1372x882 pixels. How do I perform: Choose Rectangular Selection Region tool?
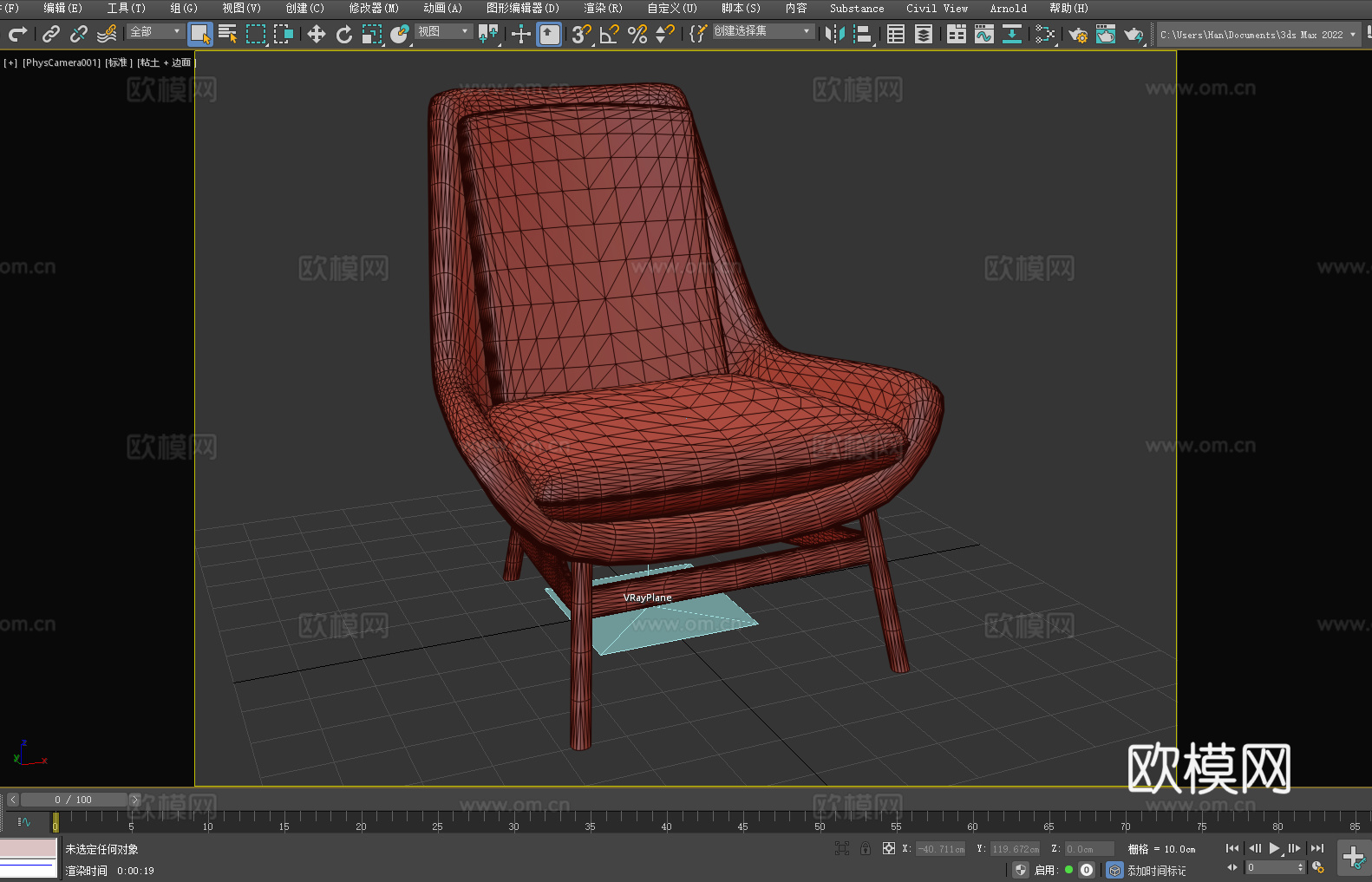point(256,34)
